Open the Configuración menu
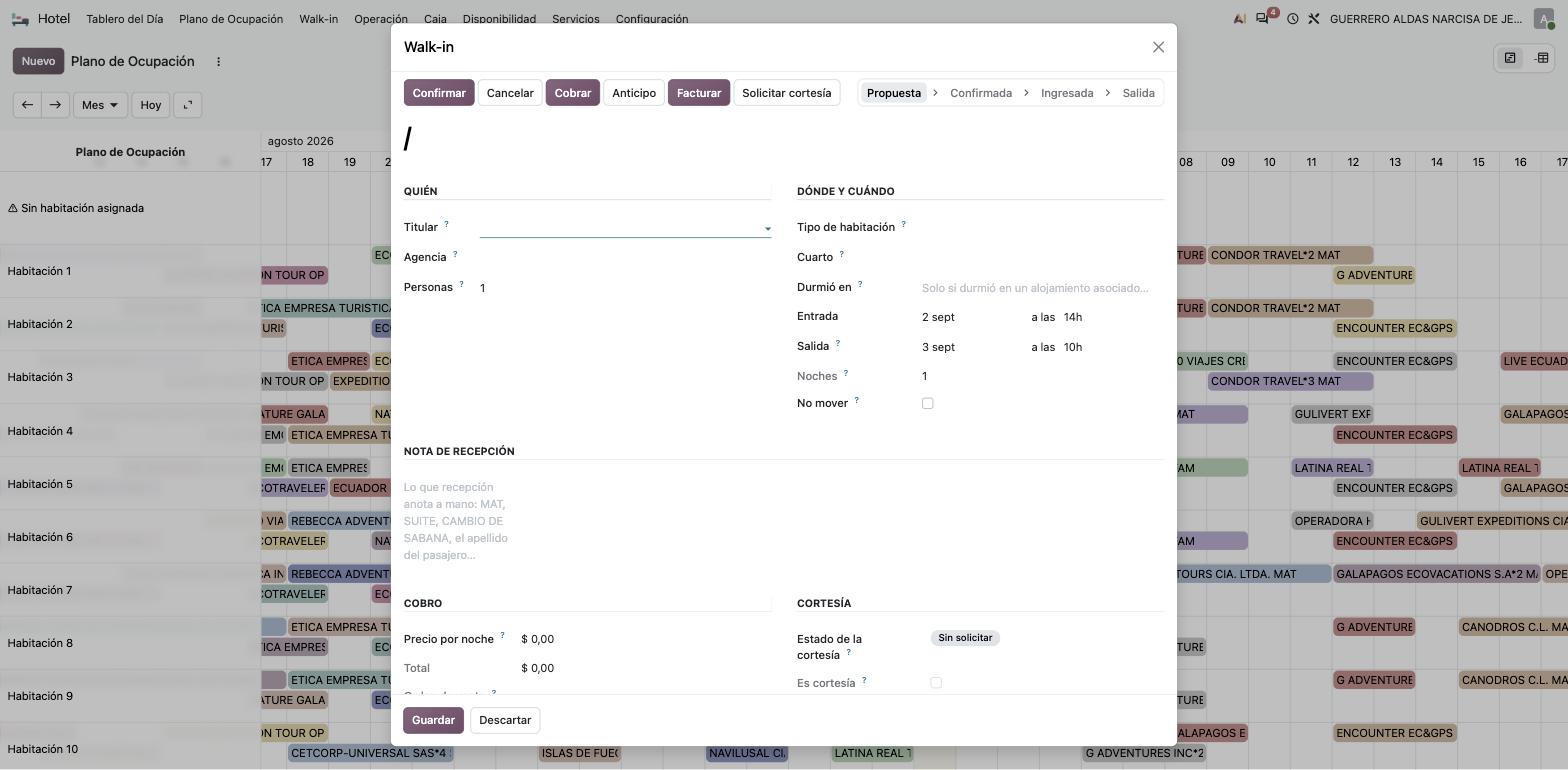The height and width of the screenshot is (770, 1568). 652,19
